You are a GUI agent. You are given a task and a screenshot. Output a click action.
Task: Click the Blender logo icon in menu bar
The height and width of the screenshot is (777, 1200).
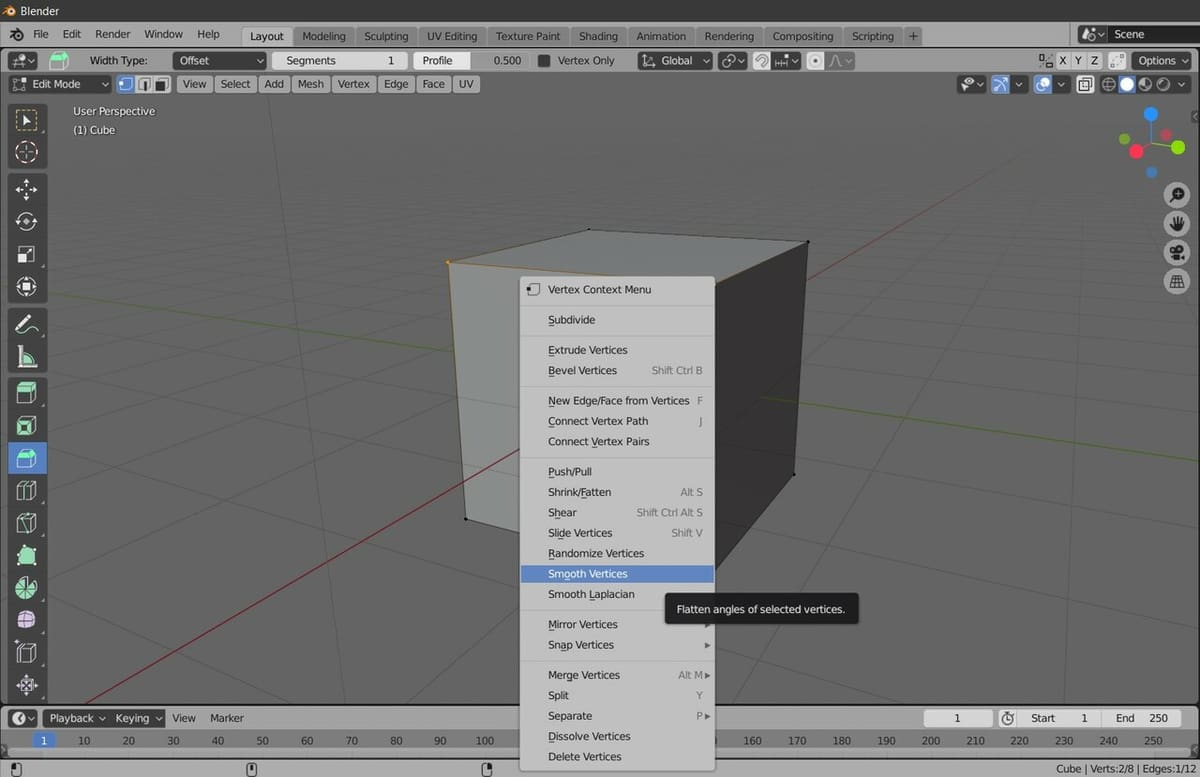pyautogui.click(x=17, y=34)
